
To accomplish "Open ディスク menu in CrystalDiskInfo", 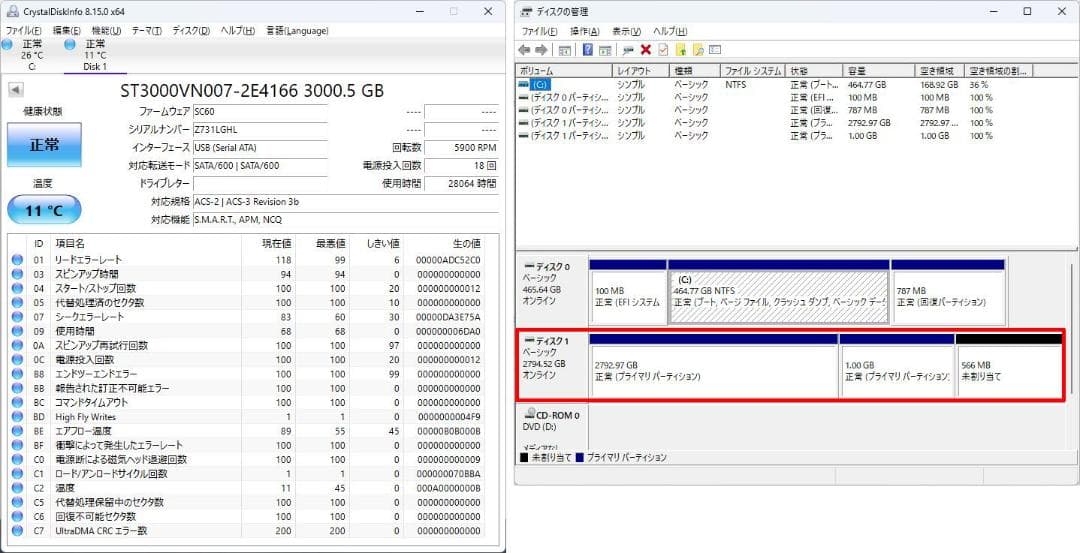I will click(191, 31).
